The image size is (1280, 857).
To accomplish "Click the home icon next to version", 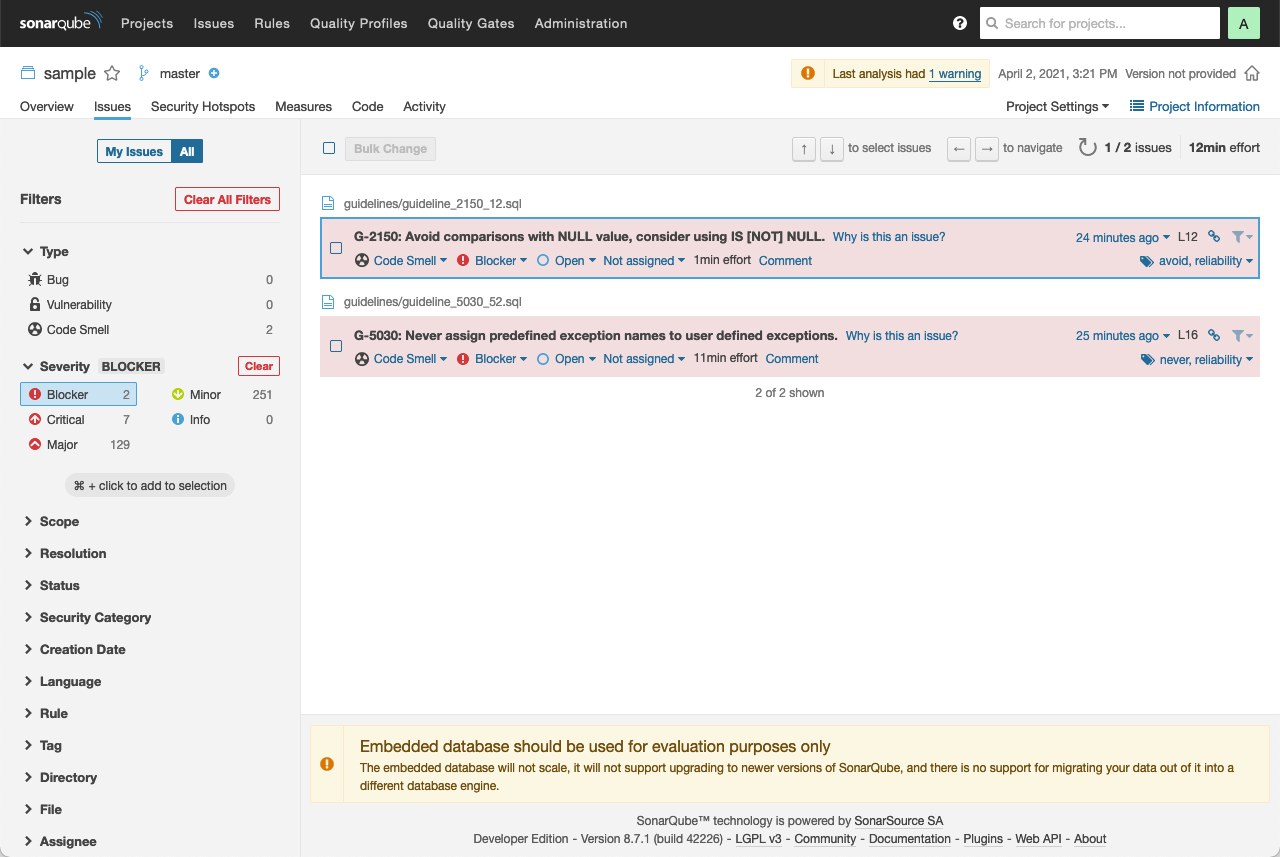I will coord(1253,73).
